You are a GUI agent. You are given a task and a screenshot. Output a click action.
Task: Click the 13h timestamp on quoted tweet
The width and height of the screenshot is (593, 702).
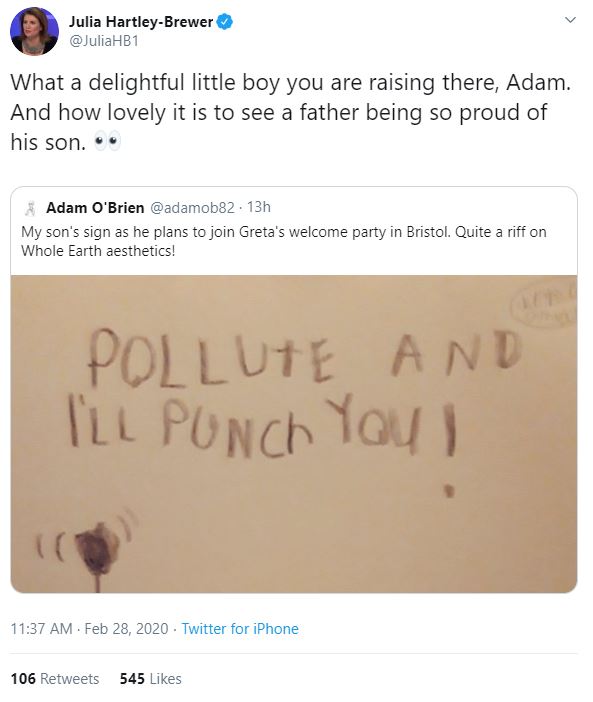(259, 207)
